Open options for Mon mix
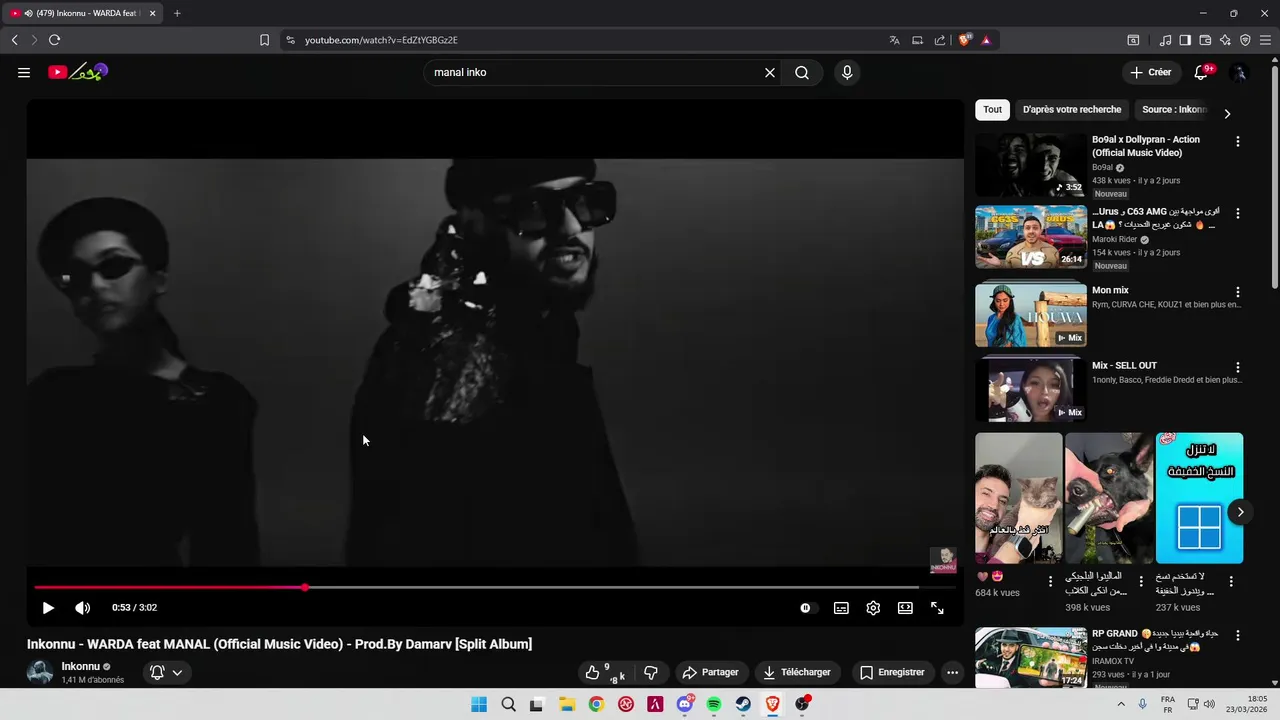Image resolution: width=1280 pixels, height=720 pixels. (1238, 292)
